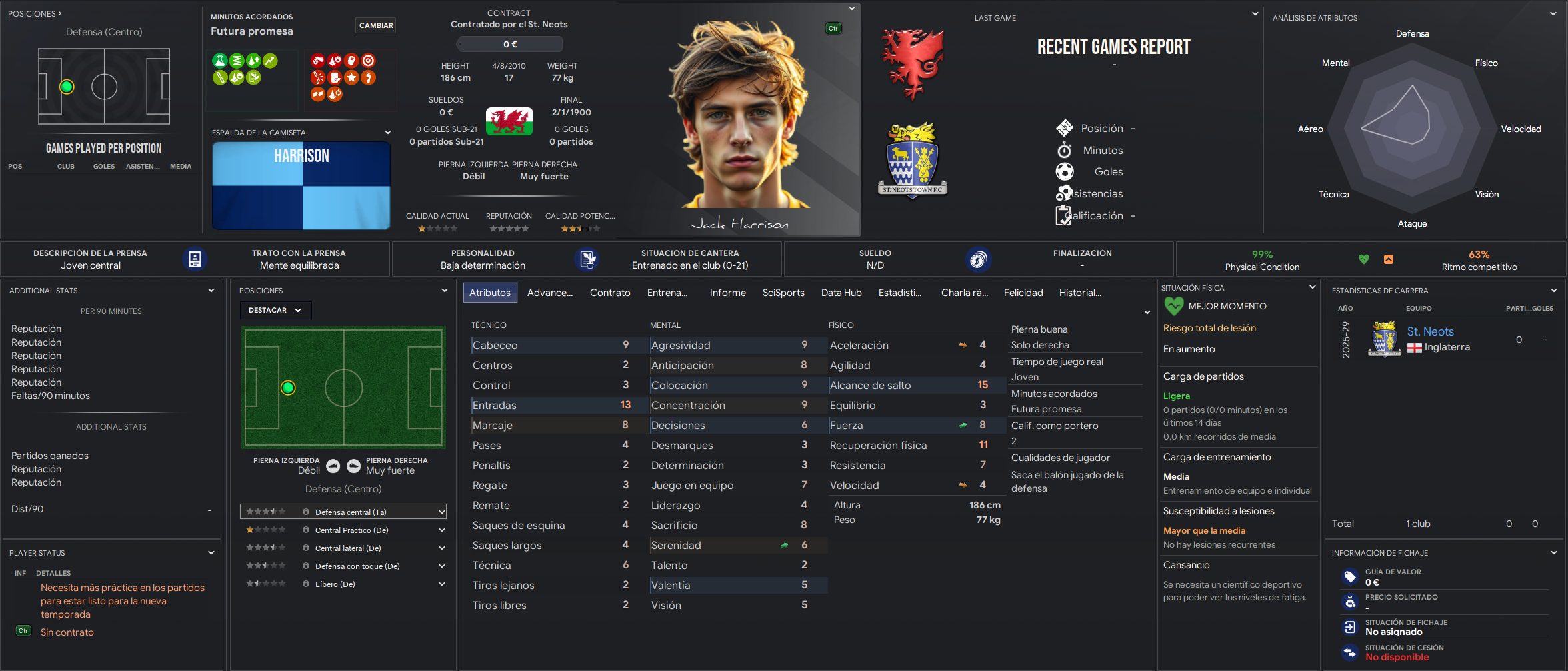
Task: Switch to the Contrato tab
Action: click(x=610, y=293)
